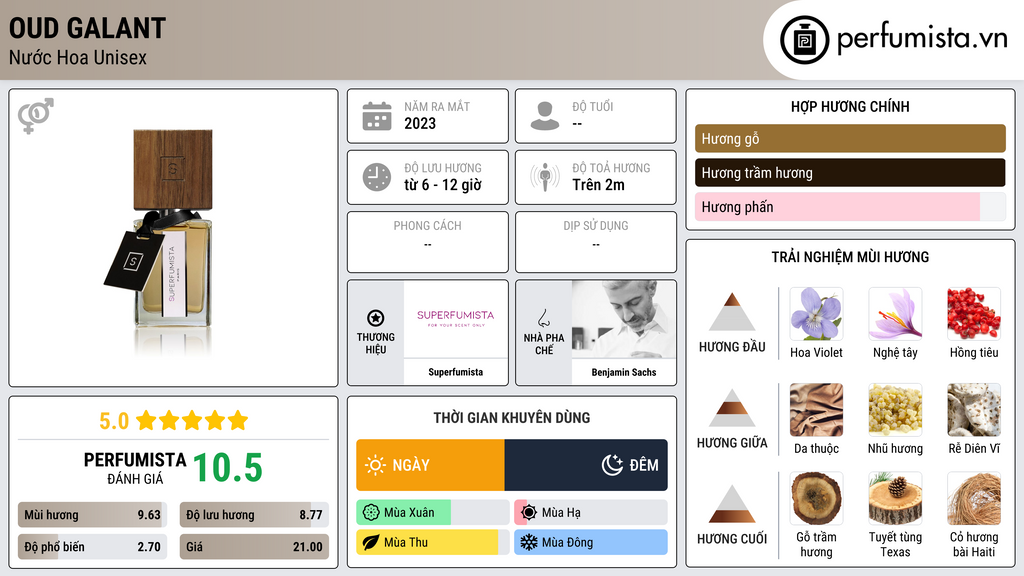Image resolution: width=1024 pixels, height=576 pixels.
Task: Click the Độ phổ biến 2.70 score bar
Action: point(93,547)
